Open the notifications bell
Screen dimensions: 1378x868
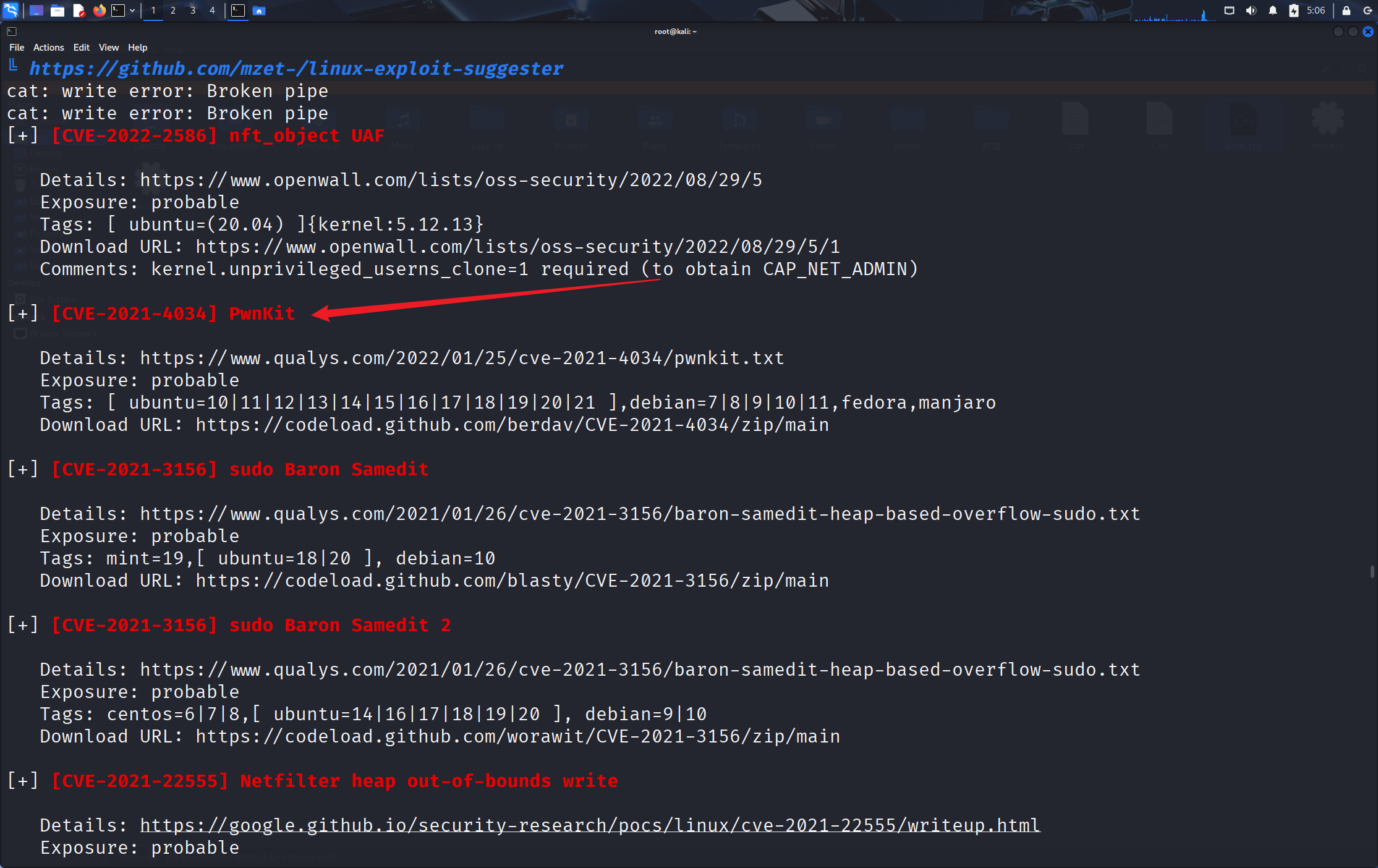[x=1272, y=11]
